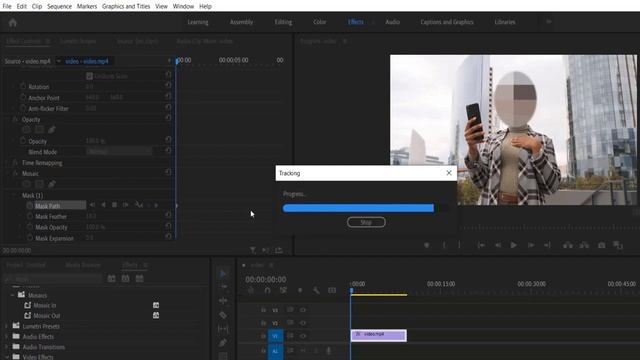Expand the Audio Transitions folder

[x=6, y=347]
